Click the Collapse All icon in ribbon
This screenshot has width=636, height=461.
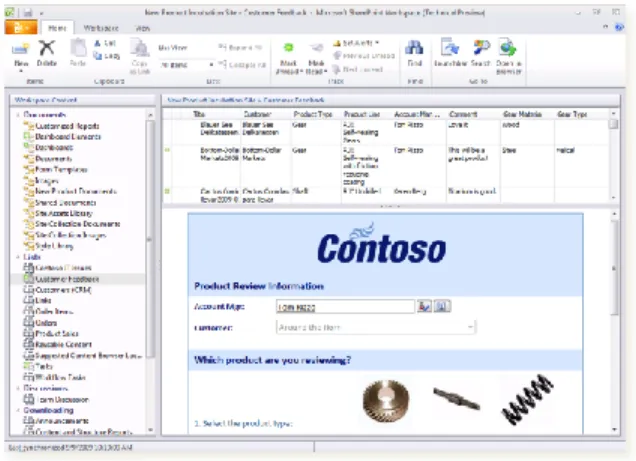tap(222, 64)
